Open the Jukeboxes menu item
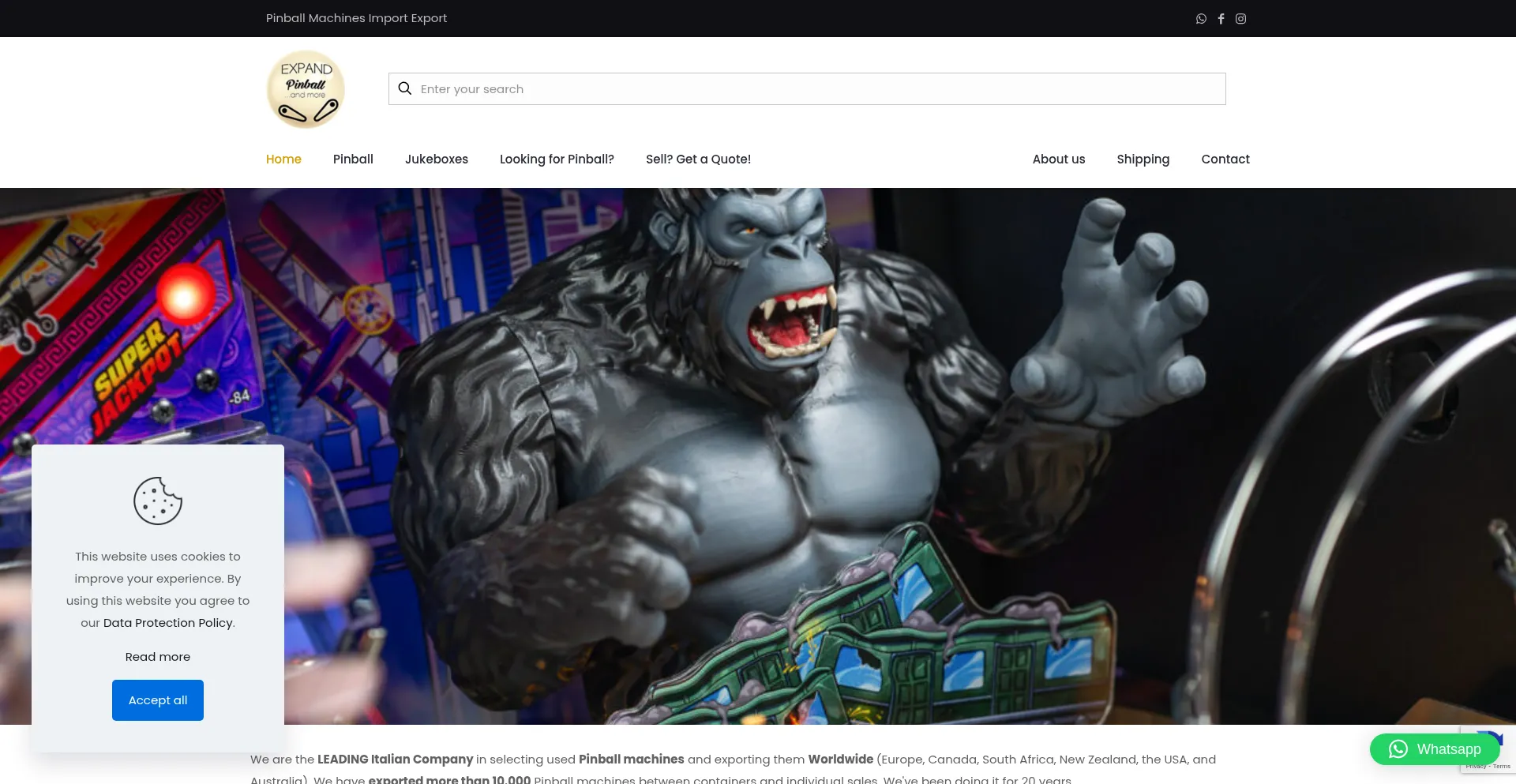Image resolution: width=1516 pixels, height=784 pixels. (437, 159)
